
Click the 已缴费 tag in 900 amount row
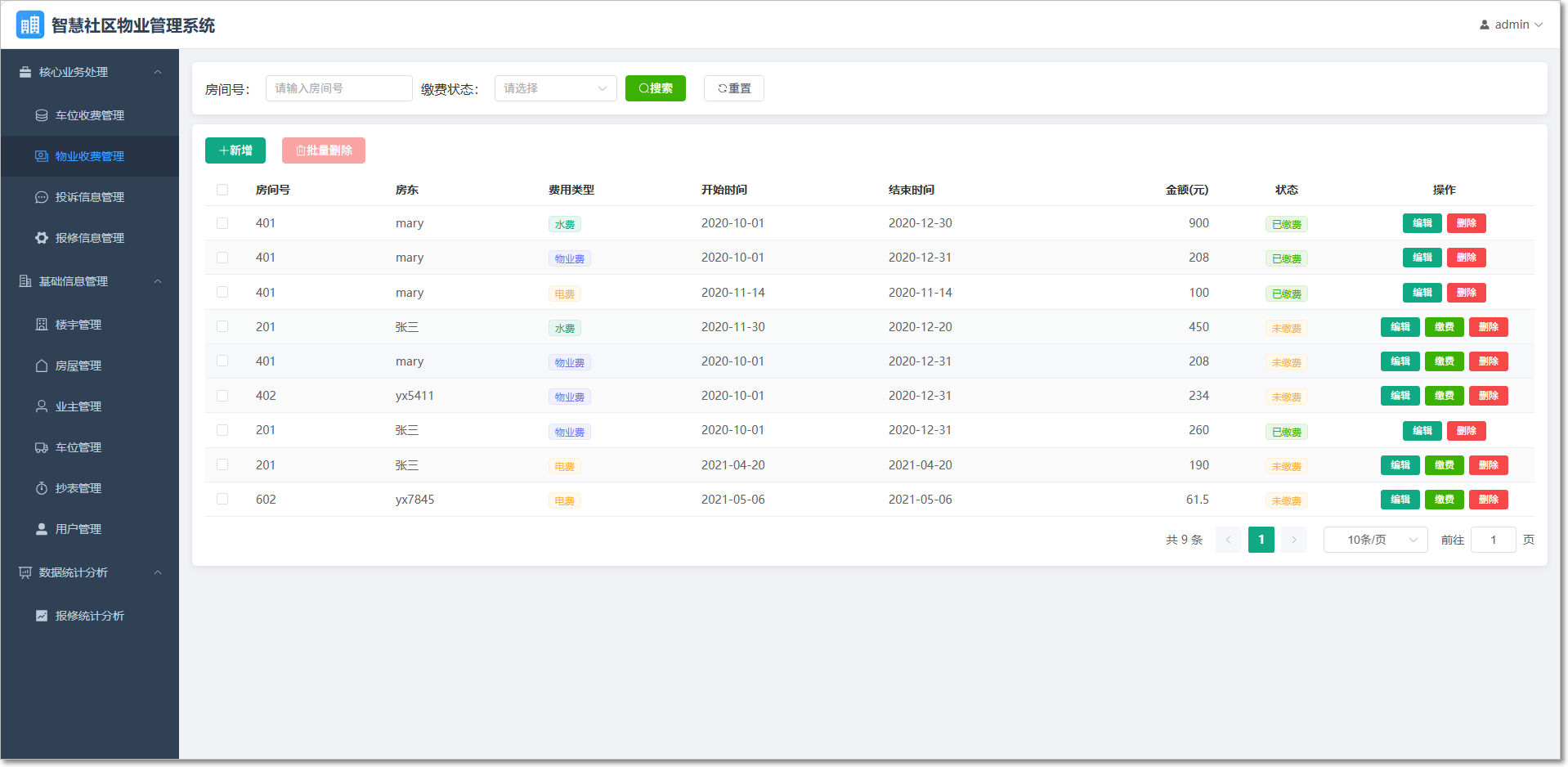coord(1287,224)
